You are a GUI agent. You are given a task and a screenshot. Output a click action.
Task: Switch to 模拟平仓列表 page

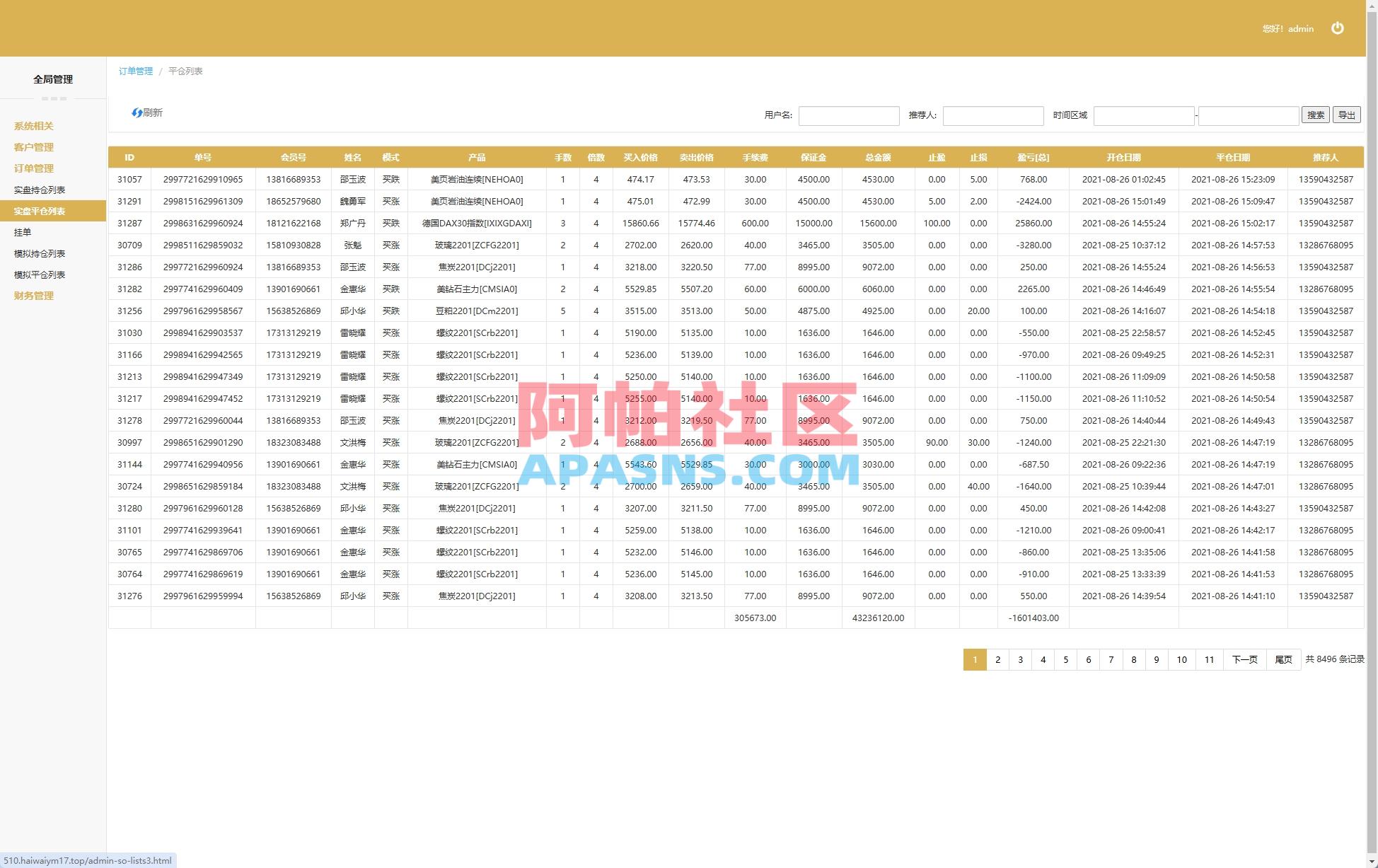[40, 274]
